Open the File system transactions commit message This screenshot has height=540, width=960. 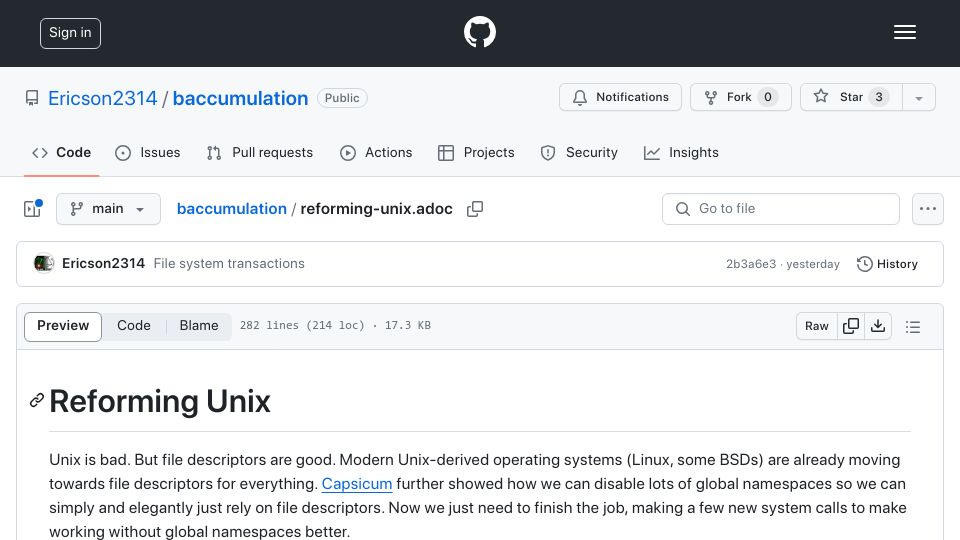click(229, 263)
